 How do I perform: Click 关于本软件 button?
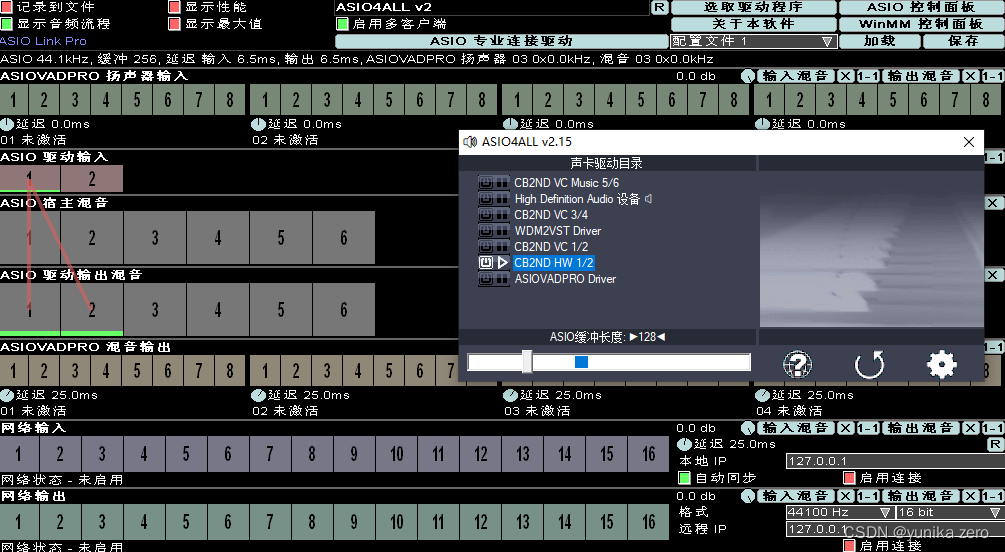(754, 24)
